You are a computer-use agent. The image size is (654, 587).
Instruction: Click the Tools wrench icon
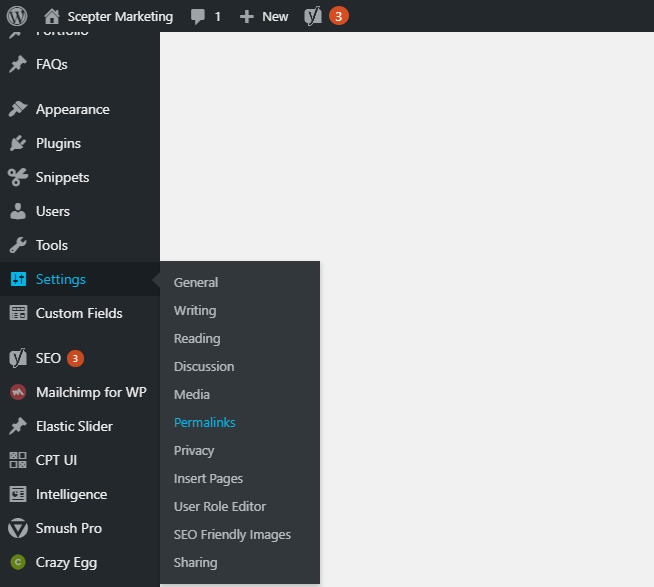[x=18, y=245]
